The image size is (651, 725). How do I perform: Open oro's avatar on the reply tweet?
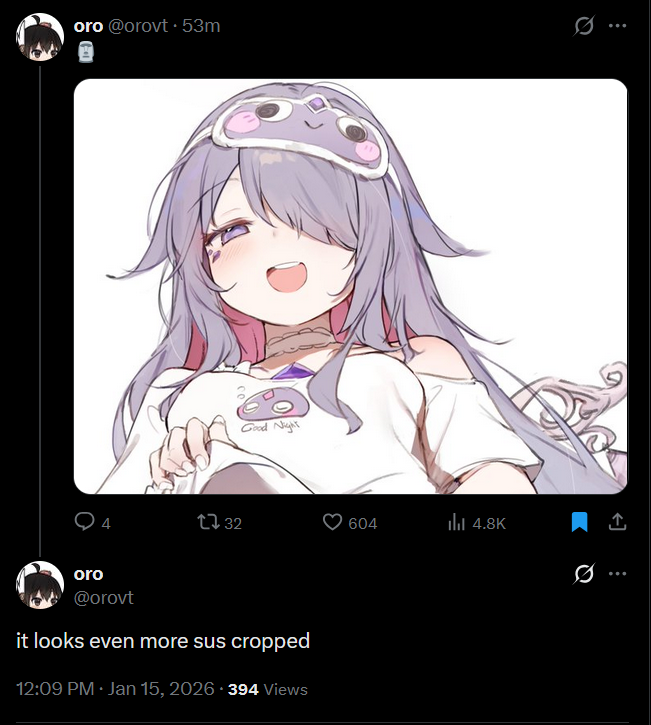(40, 585)
